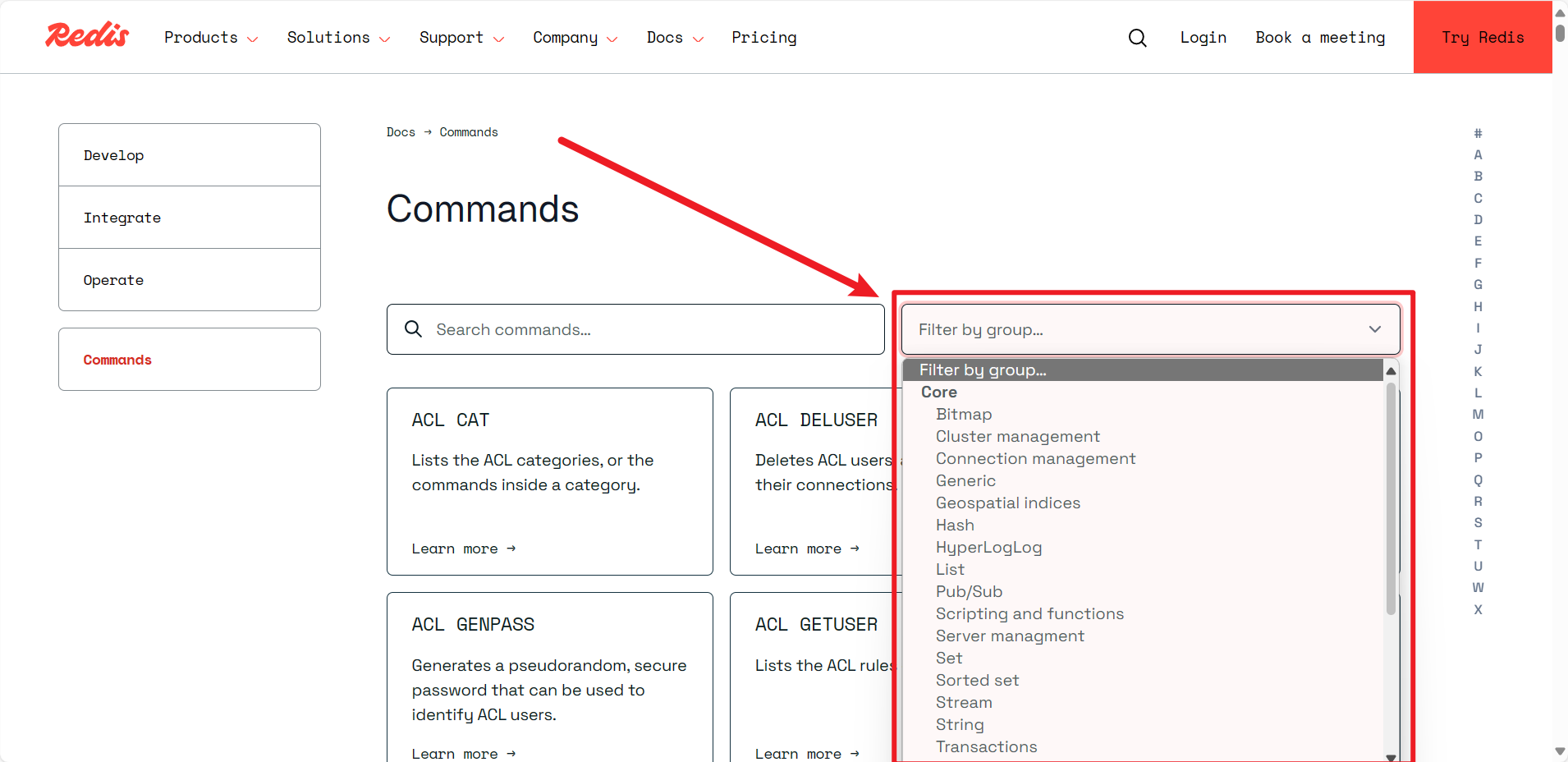This screenshot has height=762, width=1568.
Task: Jump to letter L in alphabet index
Action: [x=1478, y=393]
